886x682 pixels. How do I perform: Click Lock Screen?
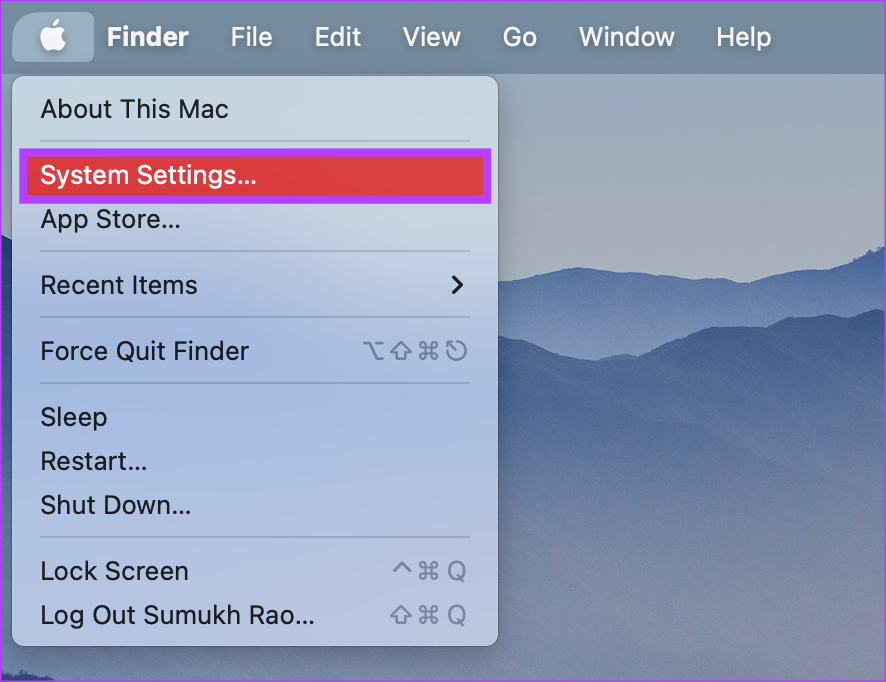[x=114, y=571]
